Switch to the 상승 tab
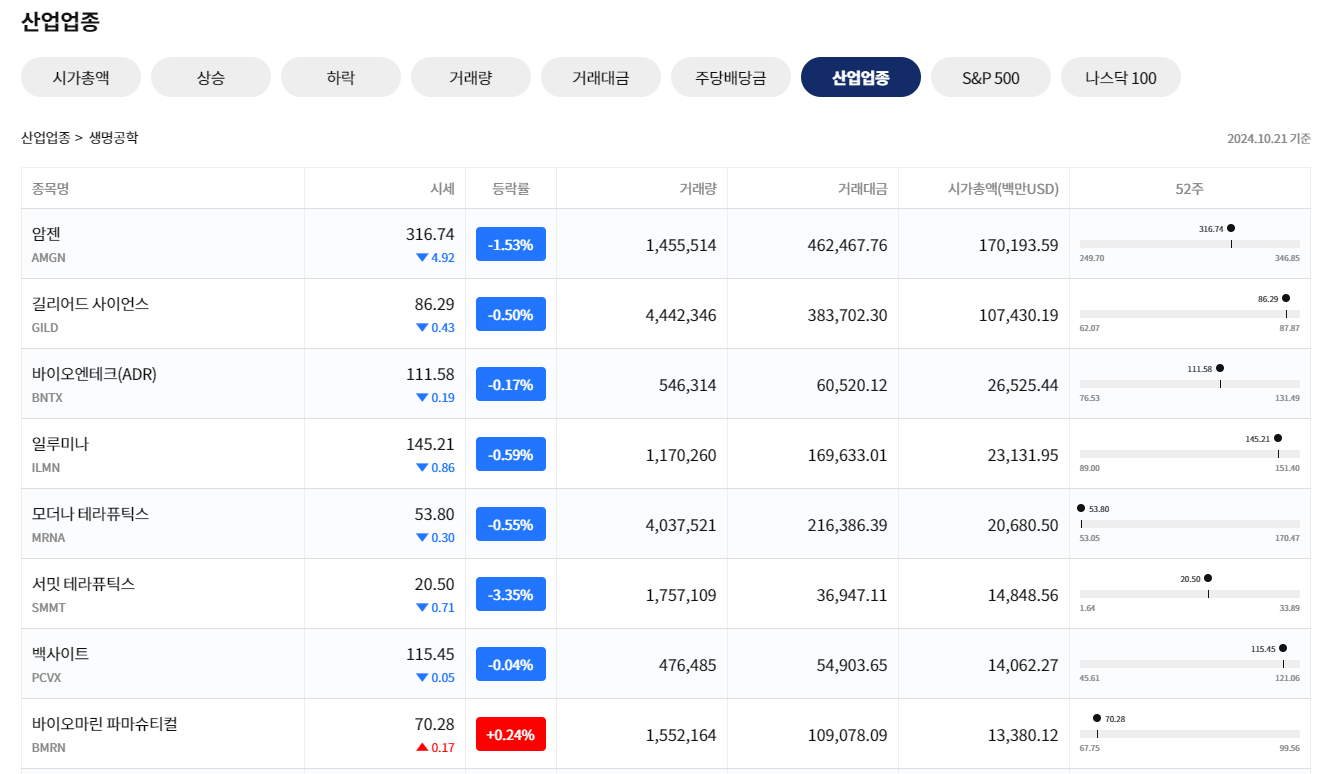 pos(211,77)
